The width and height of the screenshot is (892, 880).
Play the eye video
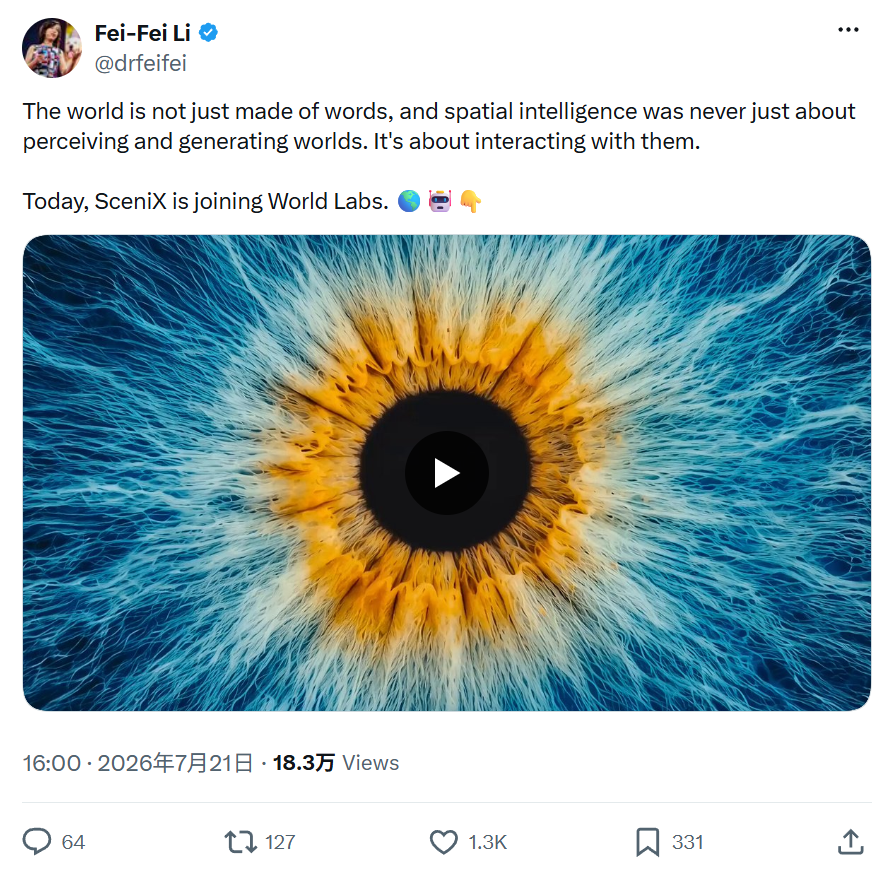(x=447, y=473)
